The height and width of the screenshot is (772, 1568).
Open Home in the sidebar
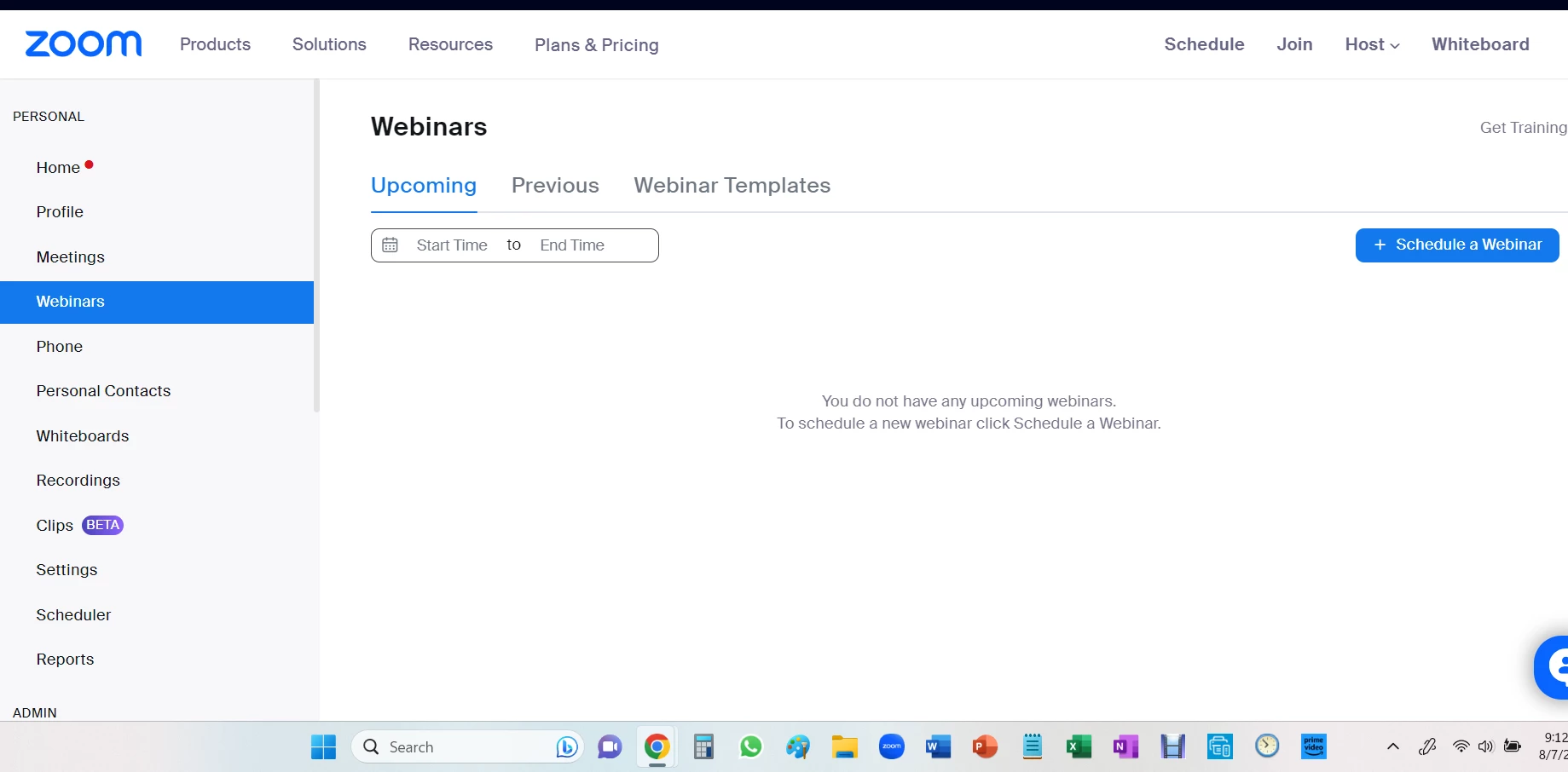(x=58, y=168)
